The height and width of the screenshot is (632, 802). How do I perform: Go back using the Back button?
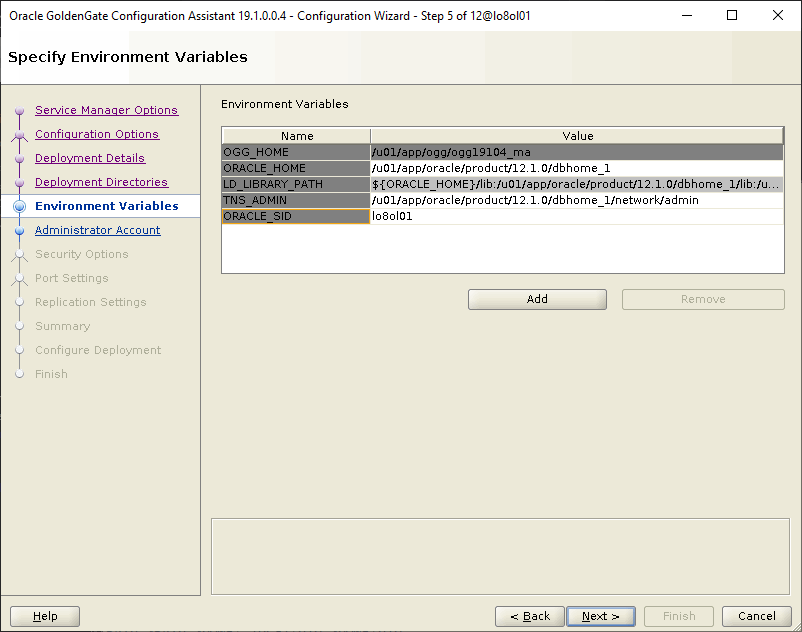click(x=529, y=616)
